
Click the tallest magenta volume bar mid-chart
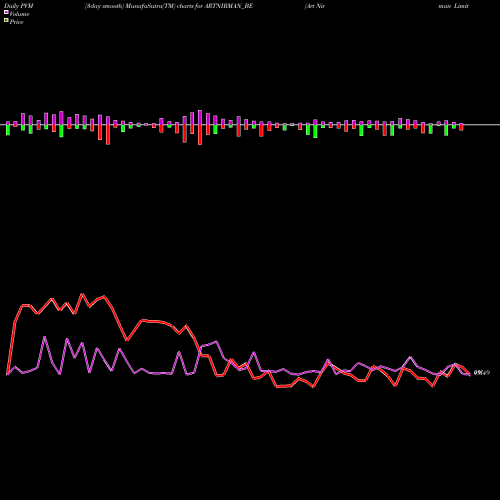[200, 117]
